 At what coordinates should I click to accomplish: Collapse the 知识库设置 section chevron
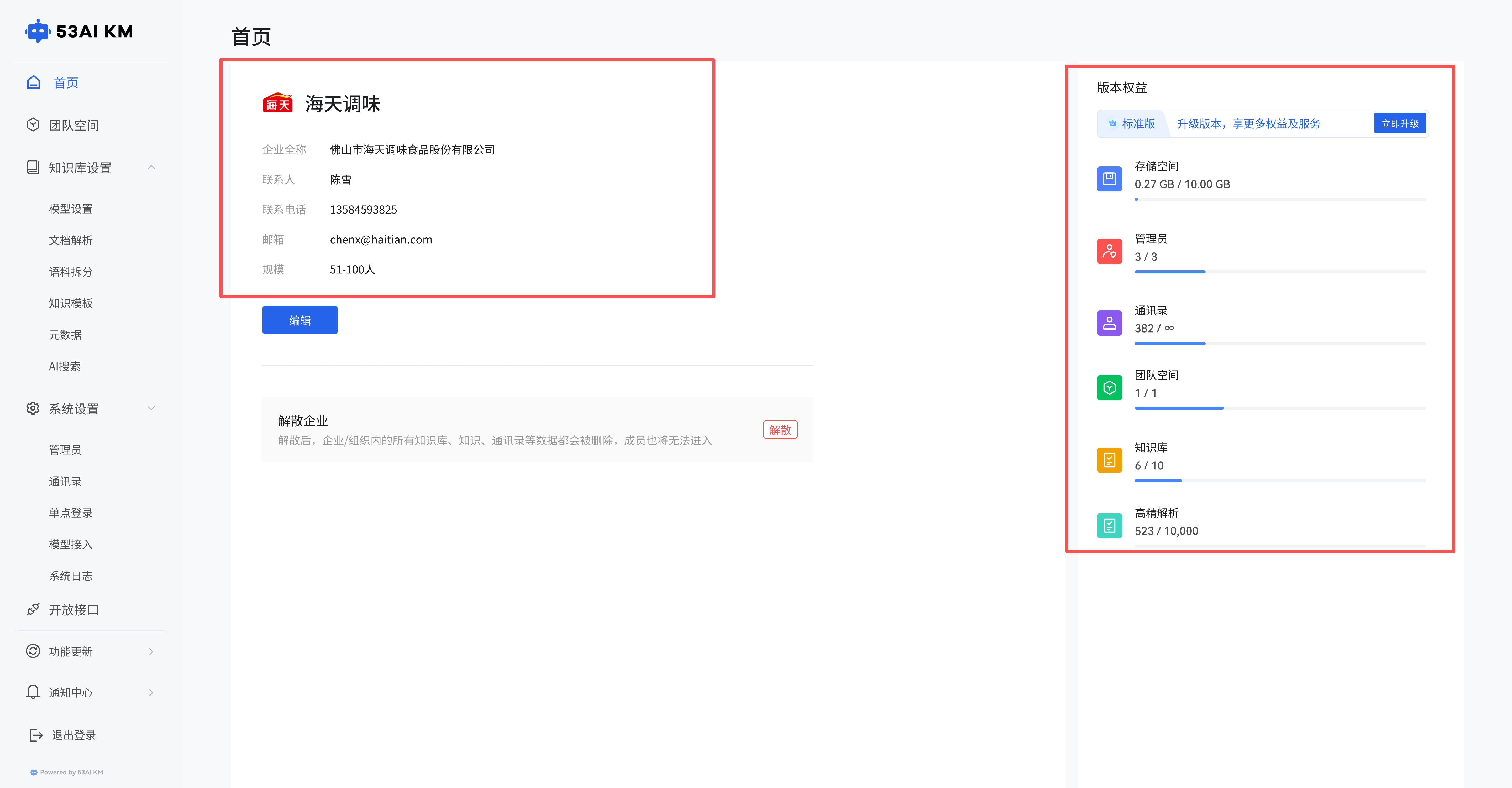[x=151, y=167]
